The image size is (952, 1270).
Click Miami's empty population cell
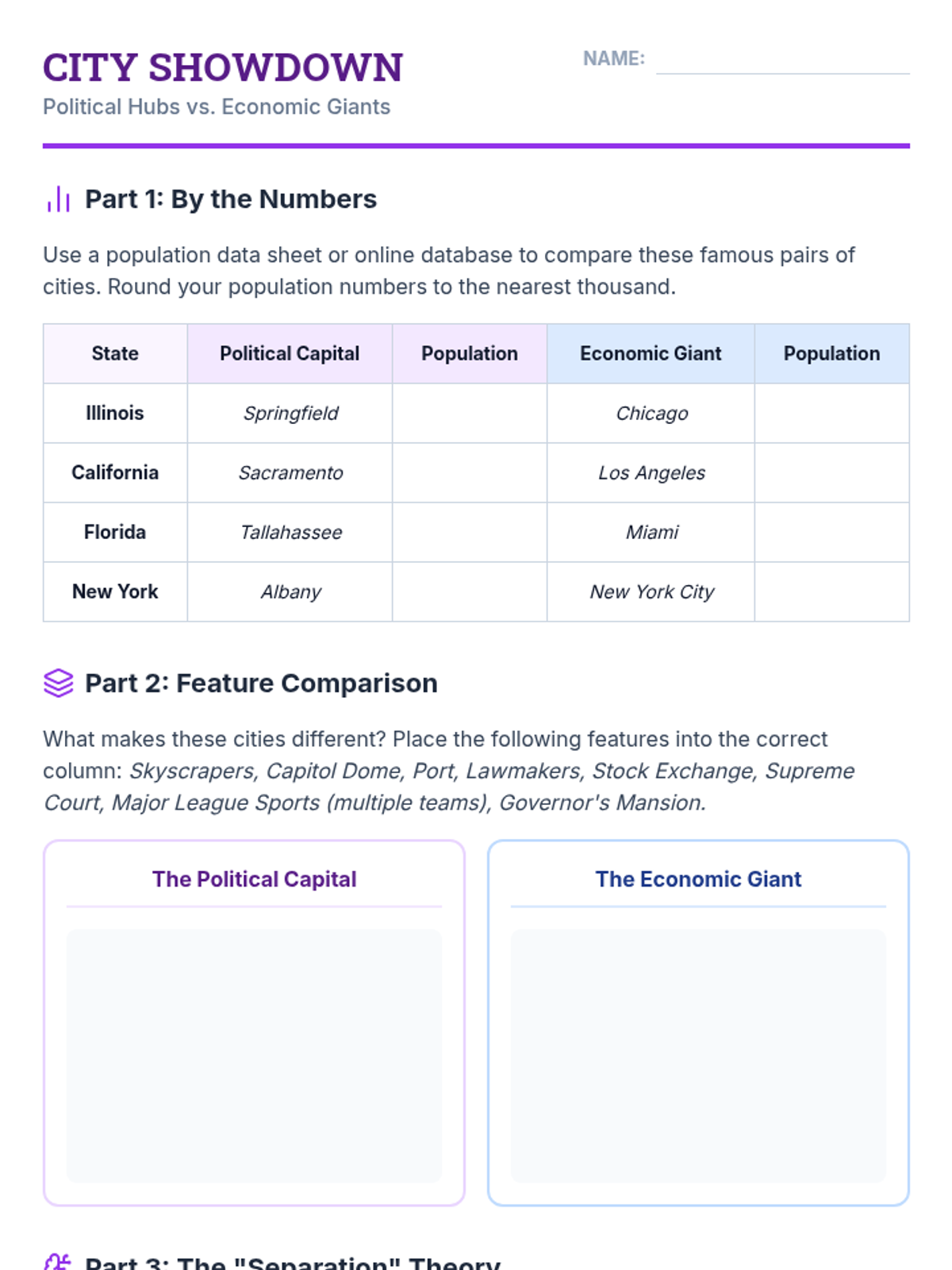pyautogui.click(x=831, y=533)
